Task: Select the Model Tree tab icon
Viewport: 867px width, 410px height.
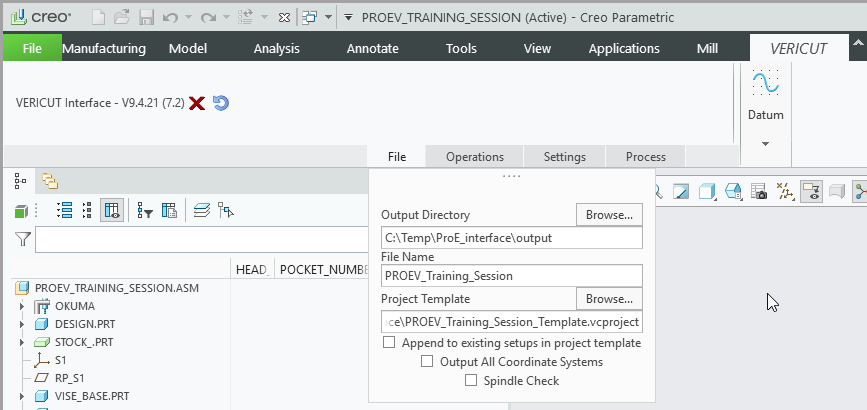Action: click(x=20, y=180)
